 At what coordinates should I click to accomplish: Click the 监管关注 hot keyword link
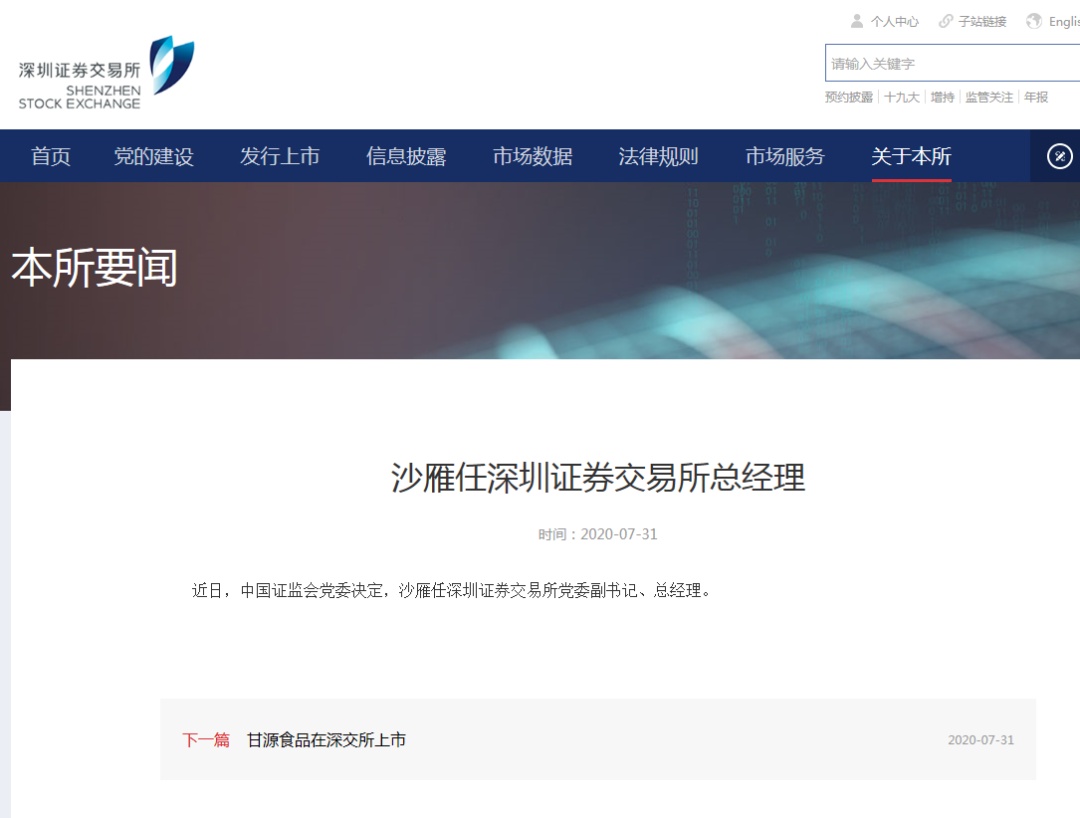[988, 97]
